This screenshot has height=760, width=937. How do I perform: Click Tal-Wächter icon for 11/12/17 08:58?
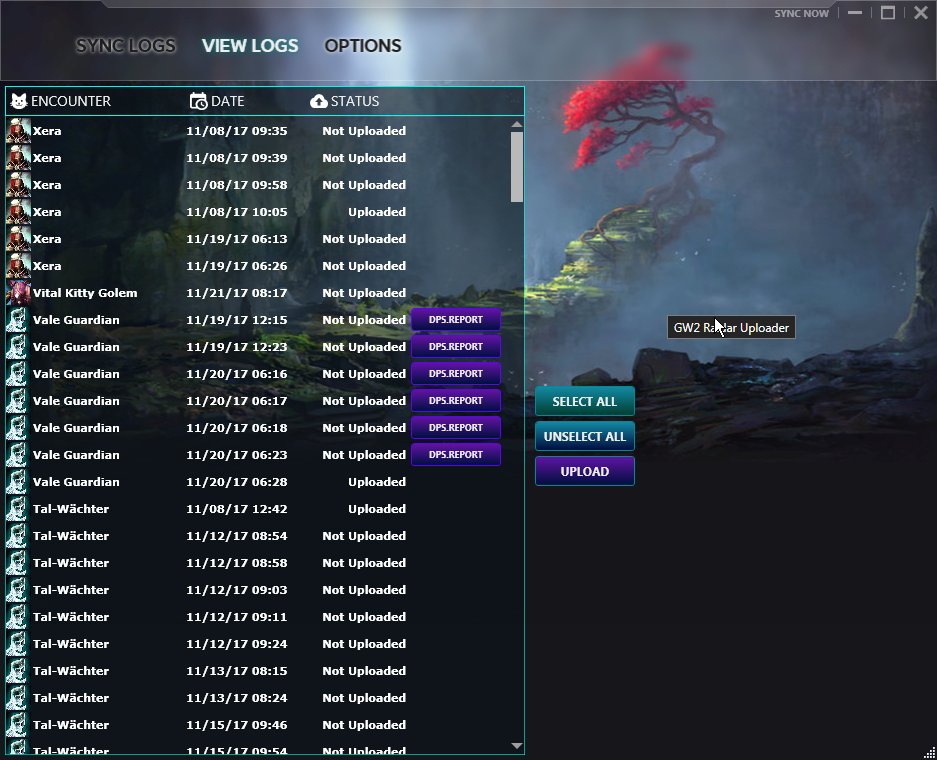pyautogui.click(x=18, y=562)
